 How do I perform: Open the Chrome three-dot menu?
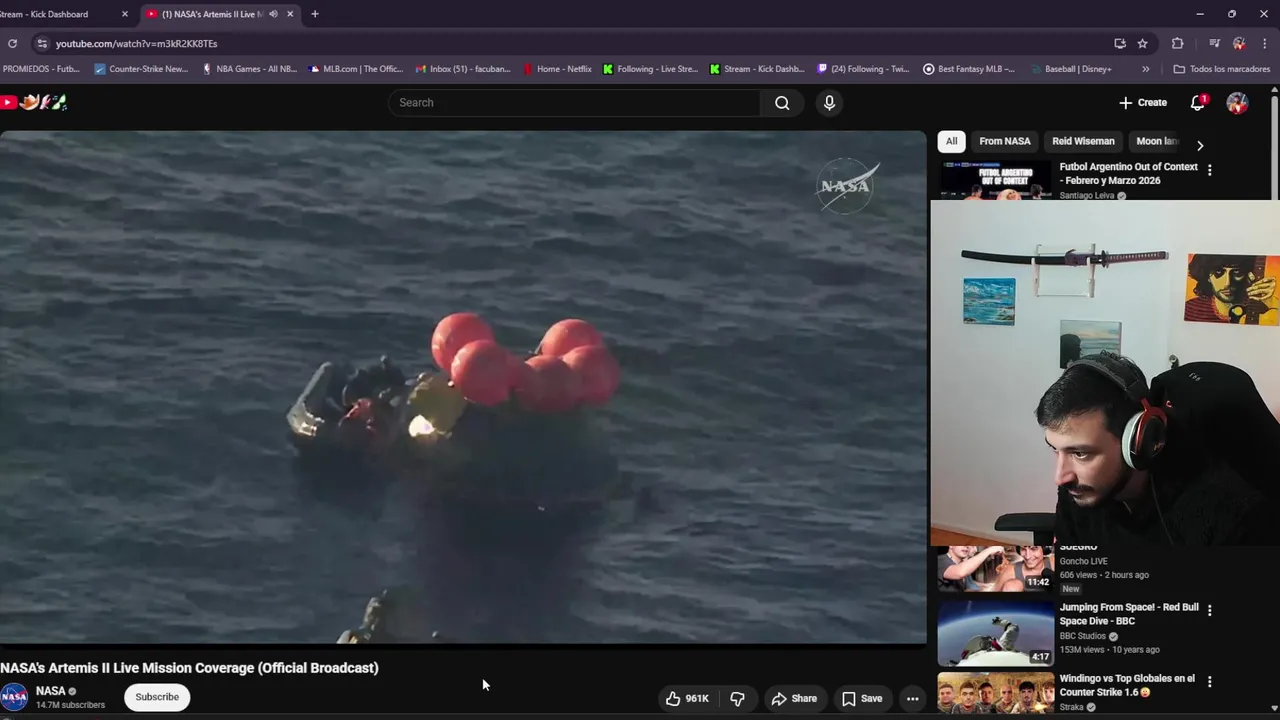[x=1266, y=43]
